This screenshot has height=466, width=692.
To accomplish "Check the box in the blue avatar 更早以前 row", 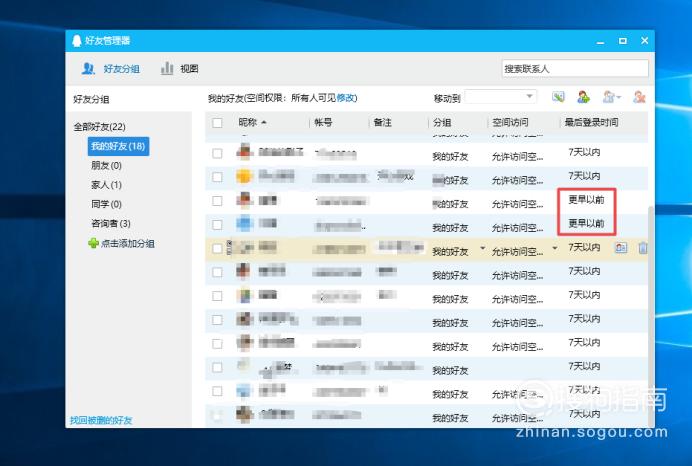I will 217,225.
